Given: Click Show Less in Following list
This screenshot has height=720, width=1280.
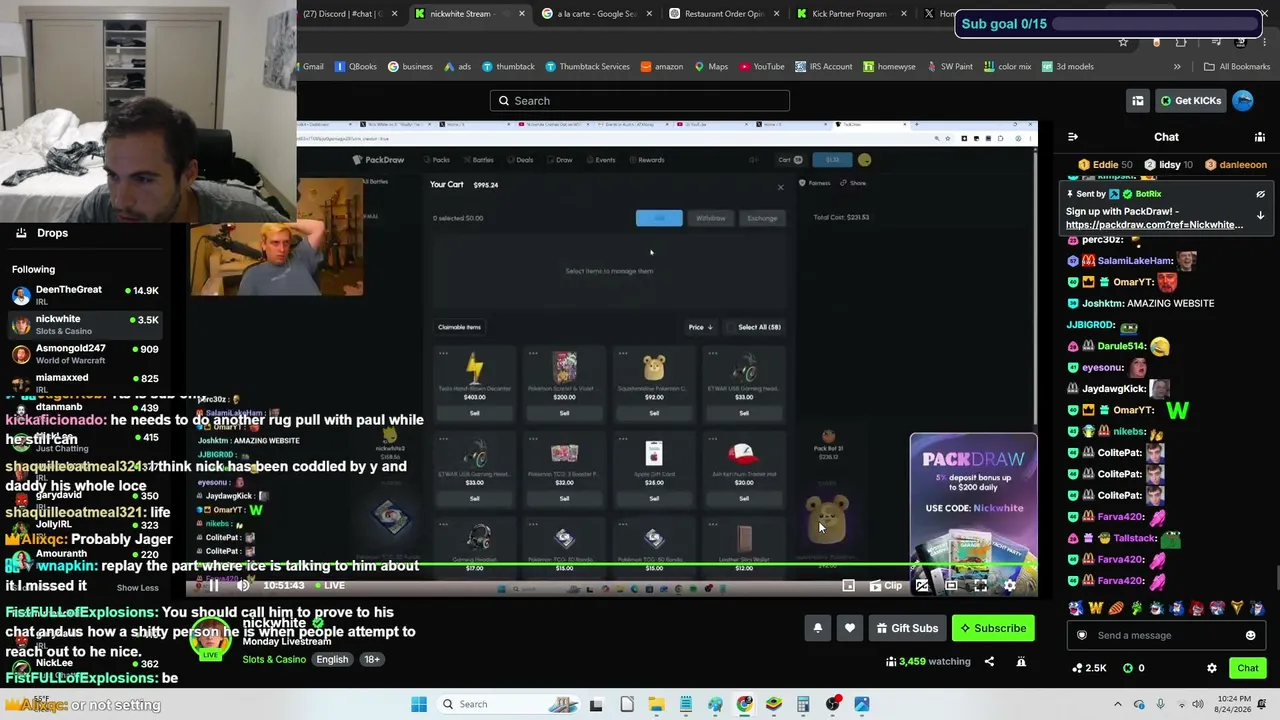Looking at the screenshot, I should click(137, 588).
